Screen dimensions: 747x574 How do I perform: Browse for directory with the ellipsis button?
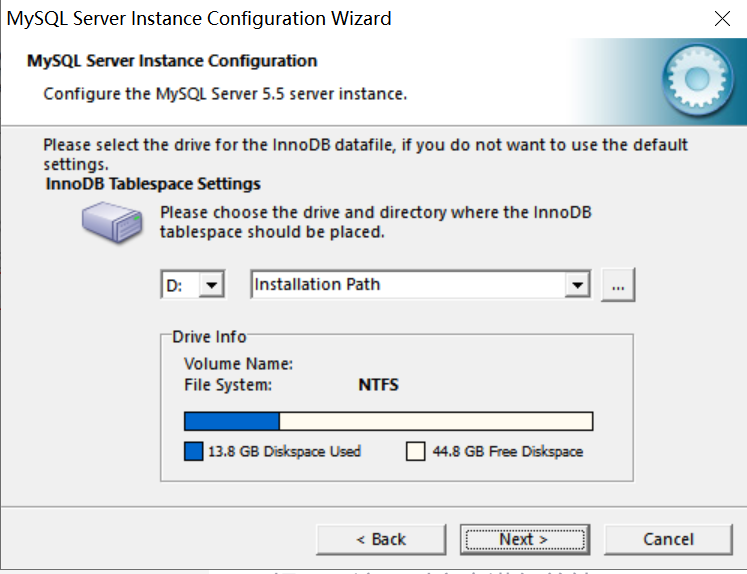coord(618,285)
